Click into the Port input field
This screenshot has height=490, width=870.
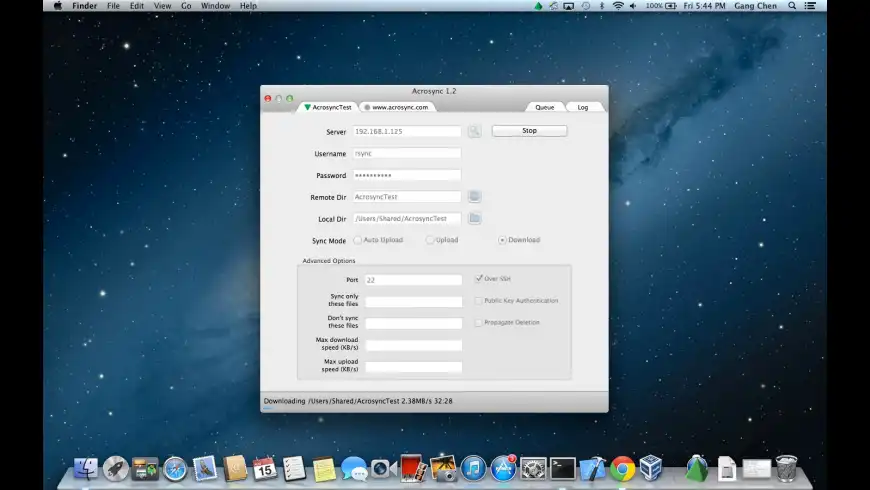(x=413, y=280)
